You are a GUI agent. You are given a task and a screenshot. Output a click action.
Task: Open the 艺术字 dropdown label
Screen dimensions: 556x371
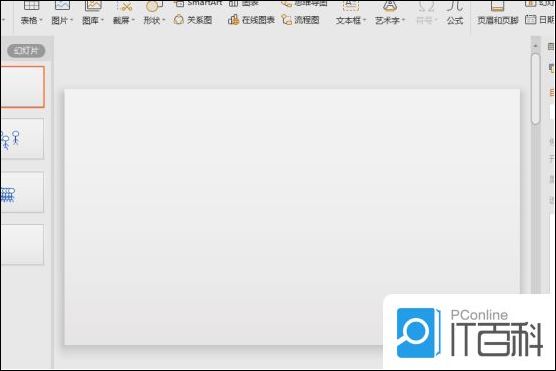click(x=390, y=21)
